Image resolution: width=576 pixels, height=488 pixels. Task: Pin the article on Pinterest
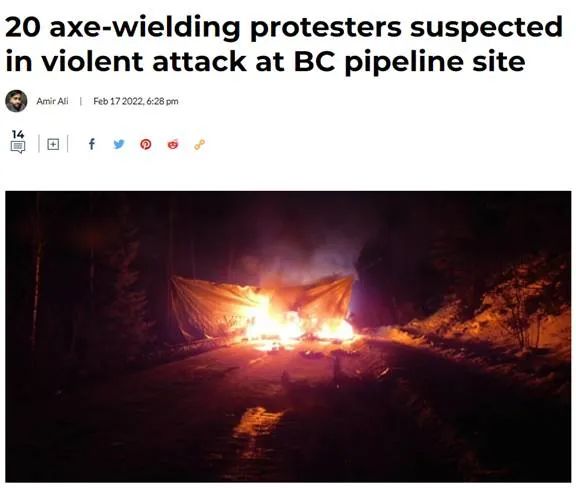click(x=146, y=144)
